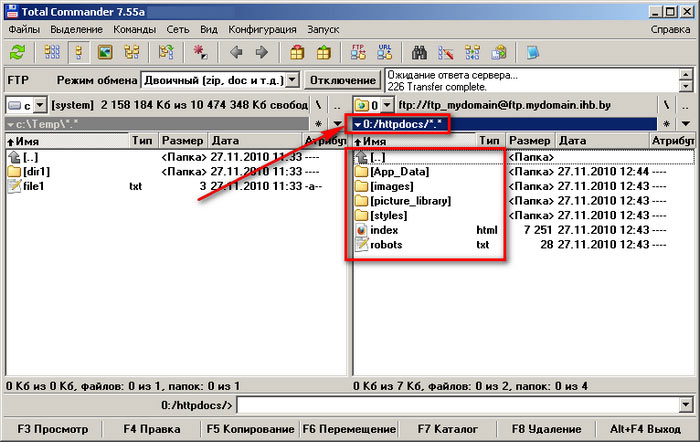Click FTP log scroll down arrow
This screenshot has height=442, width=700.
coord(686,86)
